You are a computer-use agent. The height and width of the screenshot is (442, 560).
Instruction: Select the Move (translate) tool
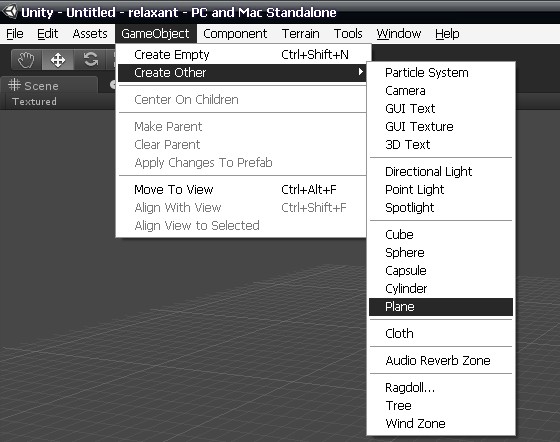58,60
